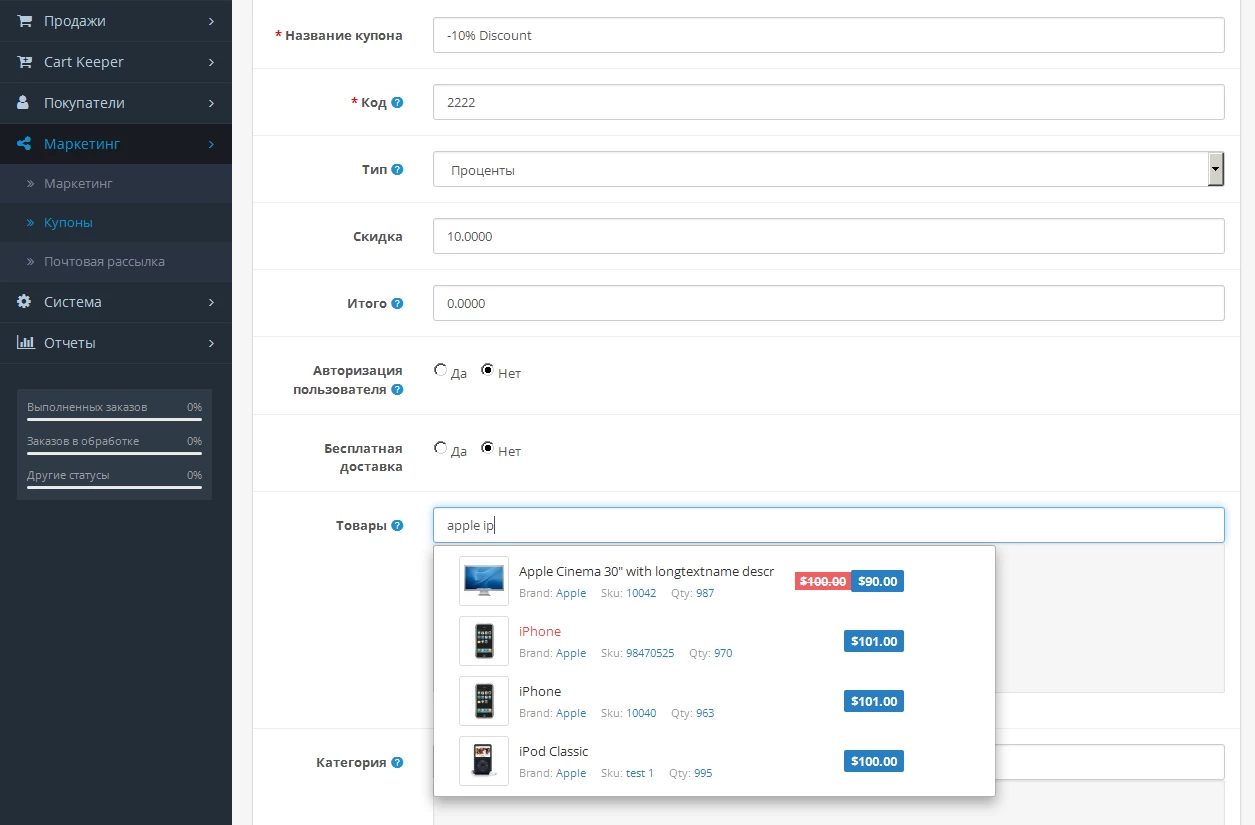This screenshot has width=1255, height=825.
Task: Click iPod Classic product thumbnail
Action: 484,761
